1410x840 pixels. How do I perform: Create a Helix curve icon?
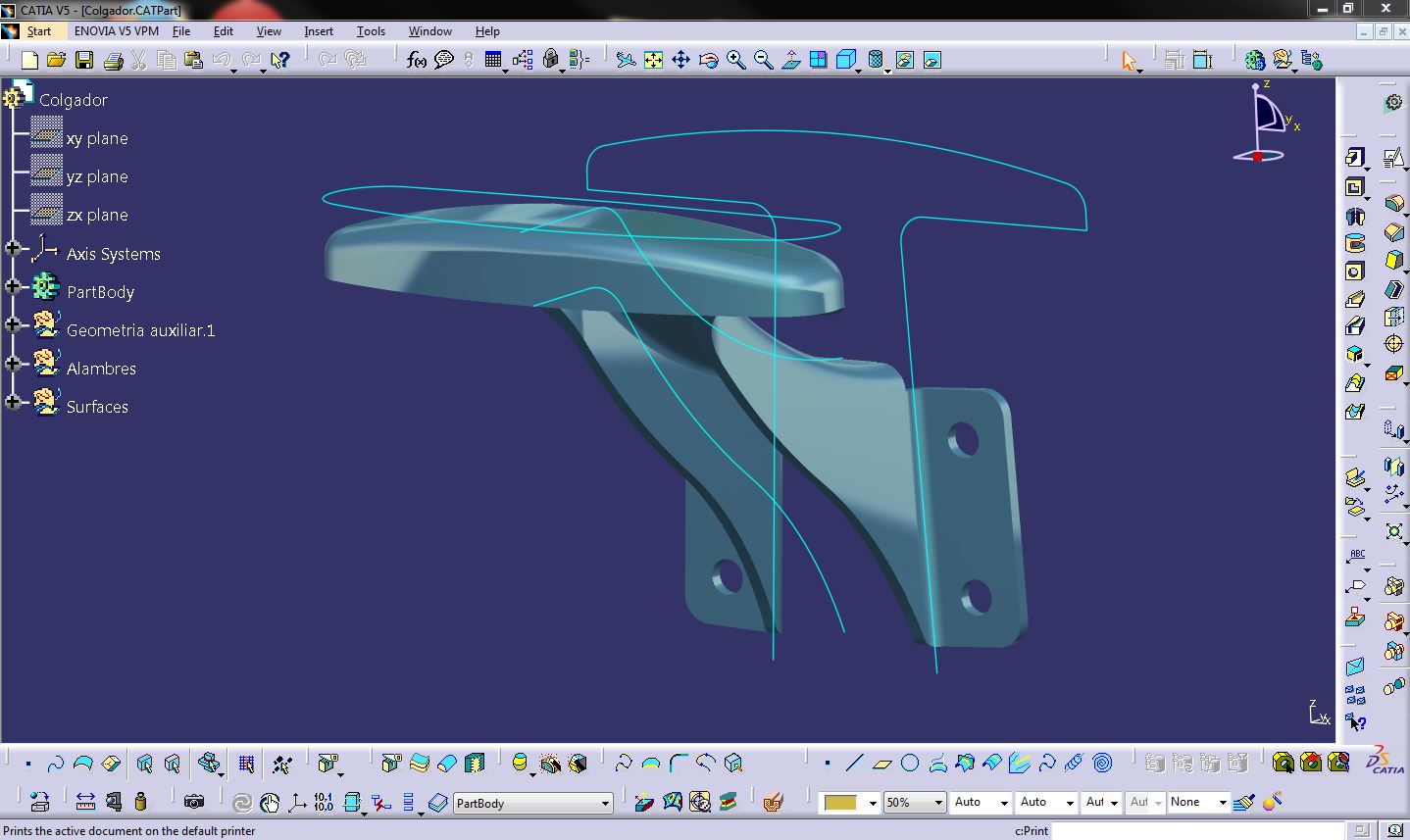(1074, 763)
